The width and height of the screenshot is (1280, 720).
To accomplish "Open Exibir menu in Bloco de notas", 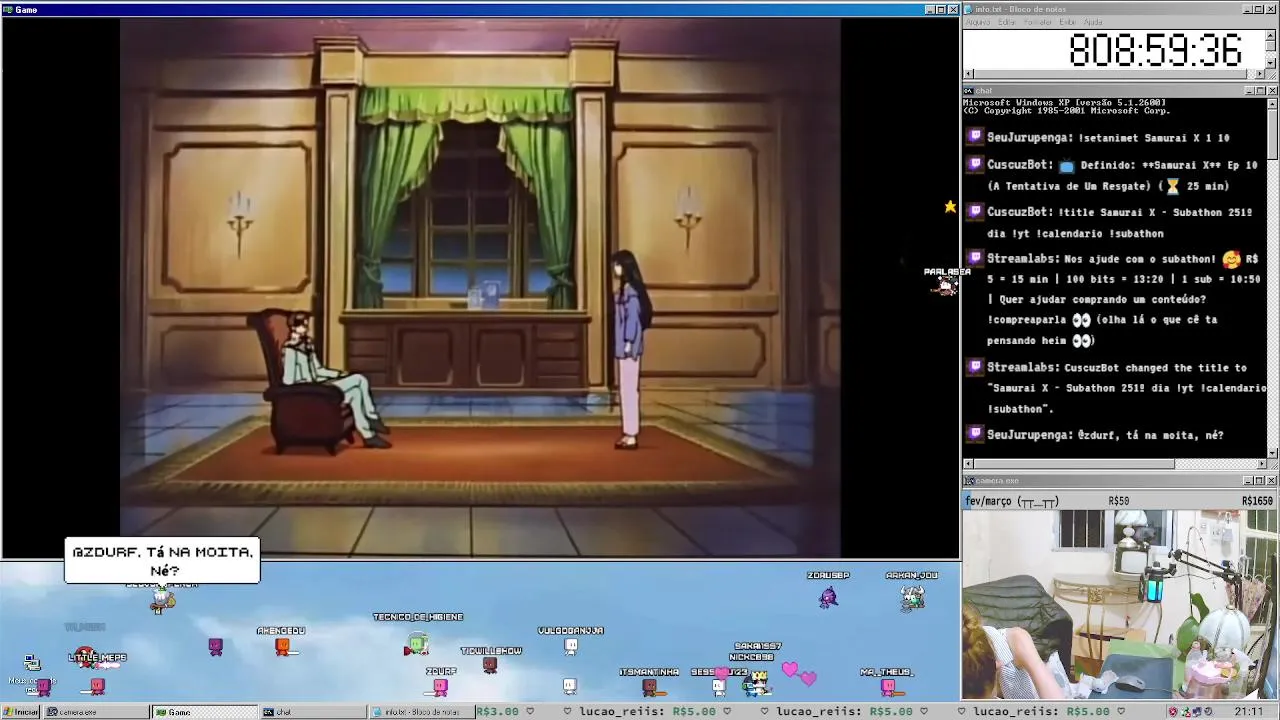I will click(1068, 22).
